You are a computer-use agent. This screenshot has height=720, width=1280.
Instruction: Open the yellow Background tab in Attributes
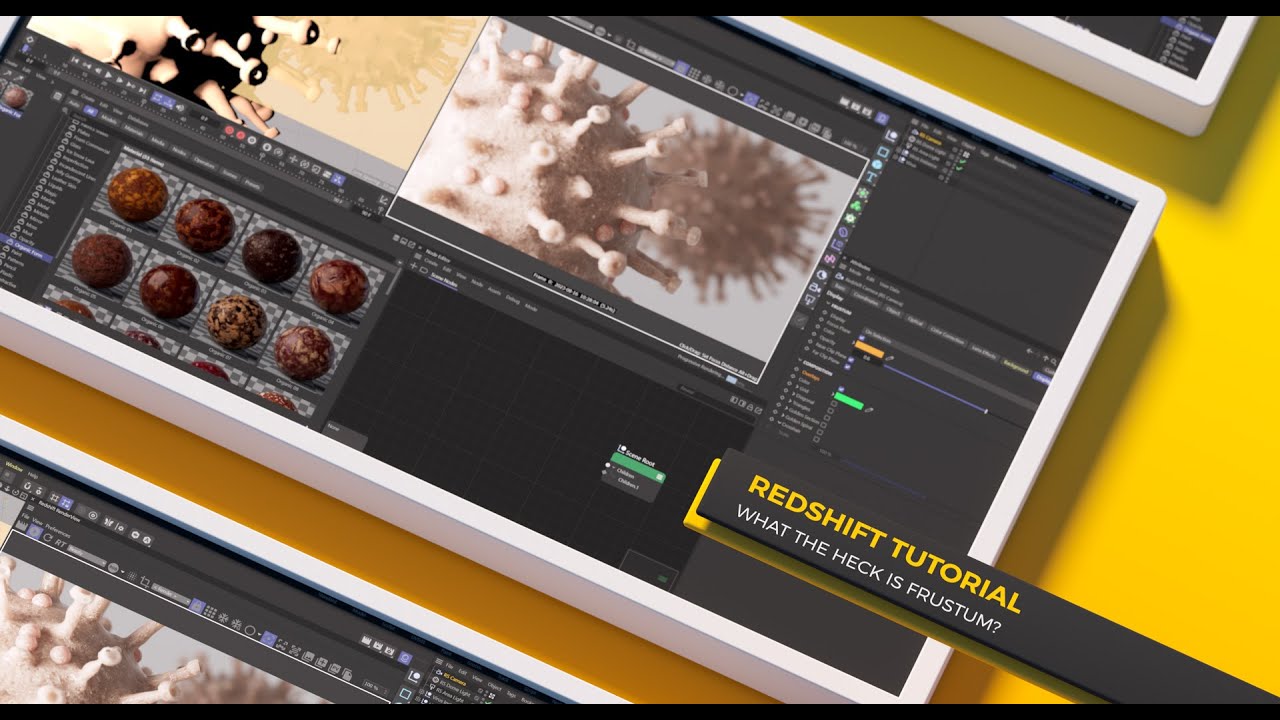pos(1015,365)
